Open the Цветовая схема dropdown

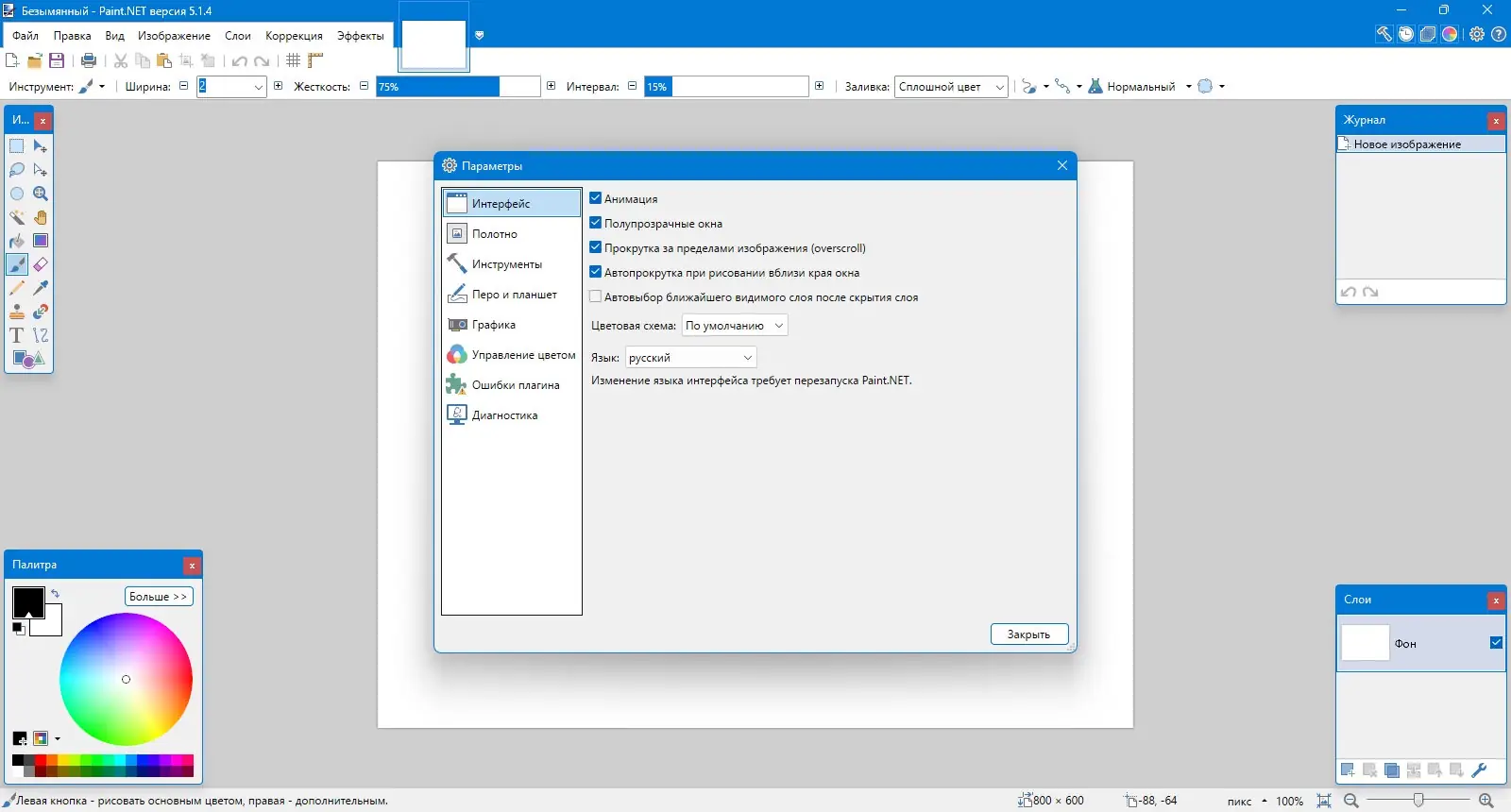tap(734, 326)
